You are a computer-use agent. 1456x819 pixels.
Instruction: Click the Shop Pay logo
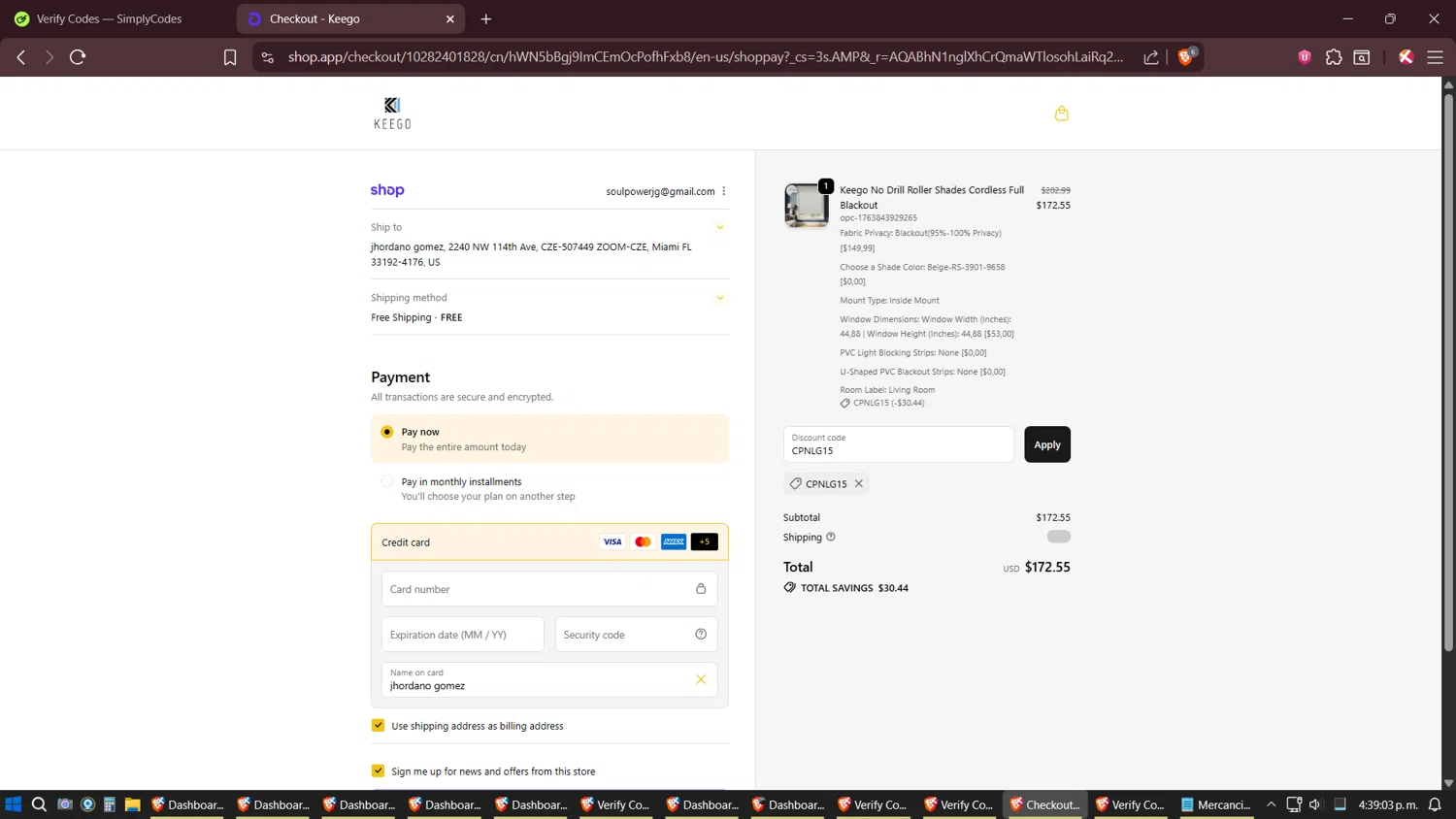(387, 190)
